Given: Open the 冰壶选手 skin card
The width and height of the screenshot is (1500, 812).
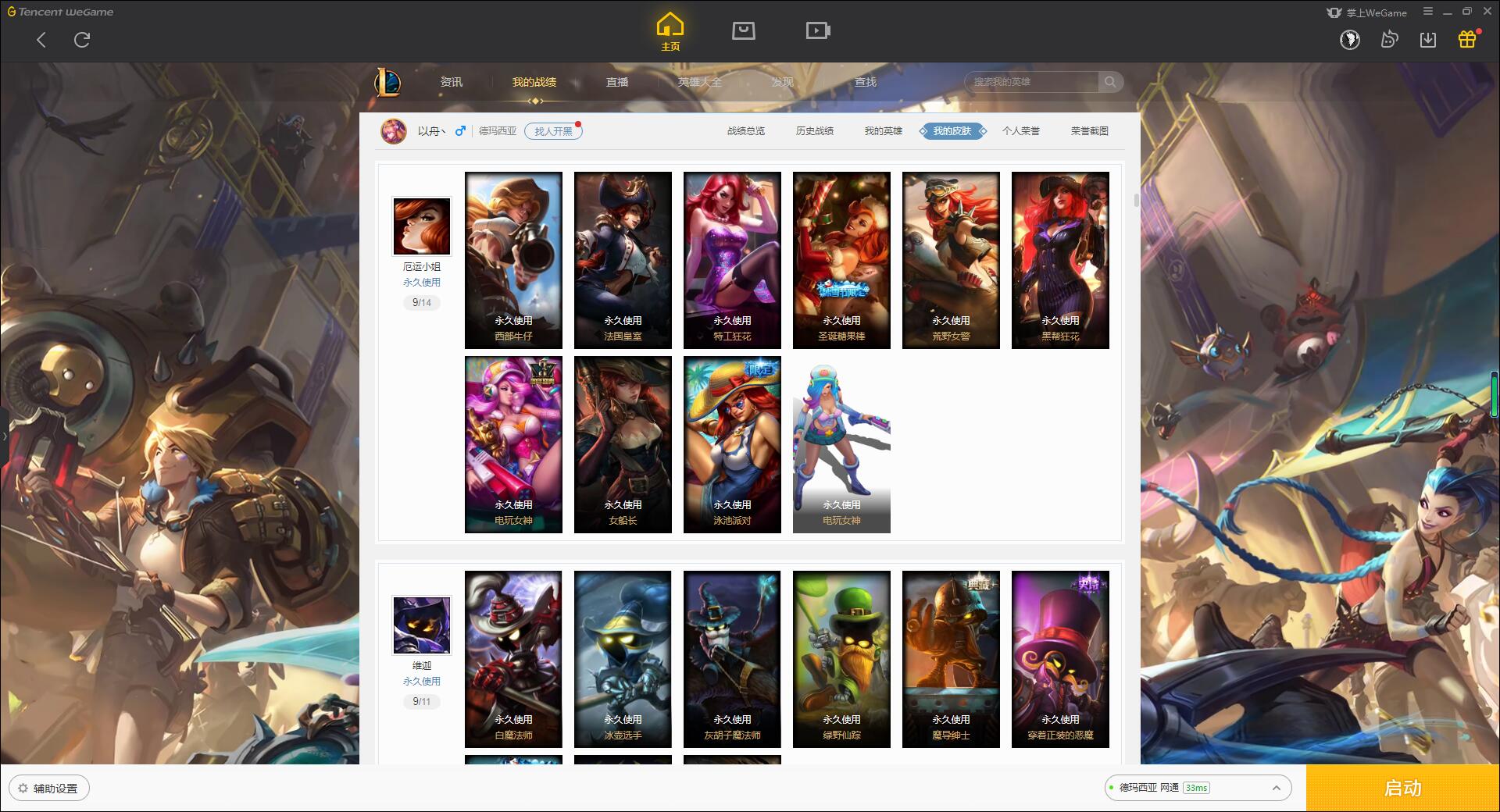Looking at the screenshot, I should pos(623,659).
